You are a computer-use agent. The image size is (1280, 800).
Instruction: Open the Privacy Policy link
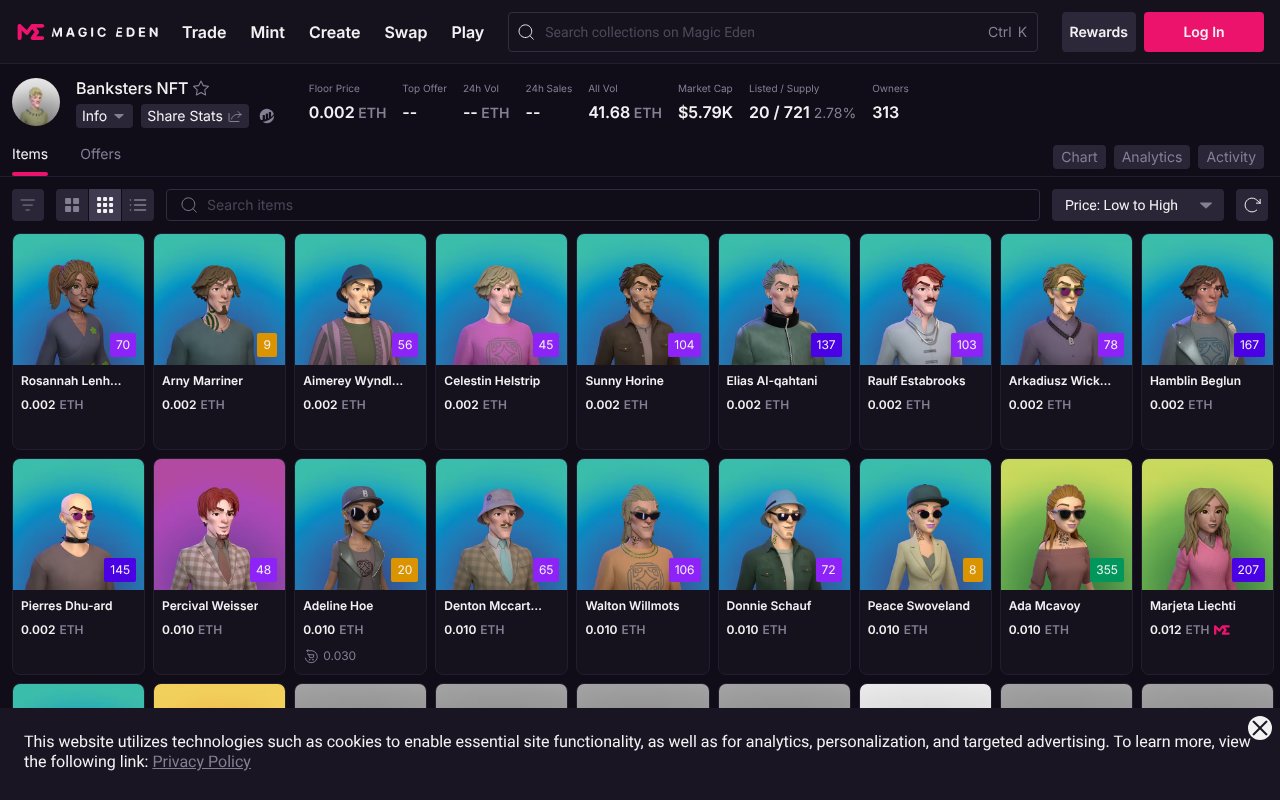coord(201,761)
